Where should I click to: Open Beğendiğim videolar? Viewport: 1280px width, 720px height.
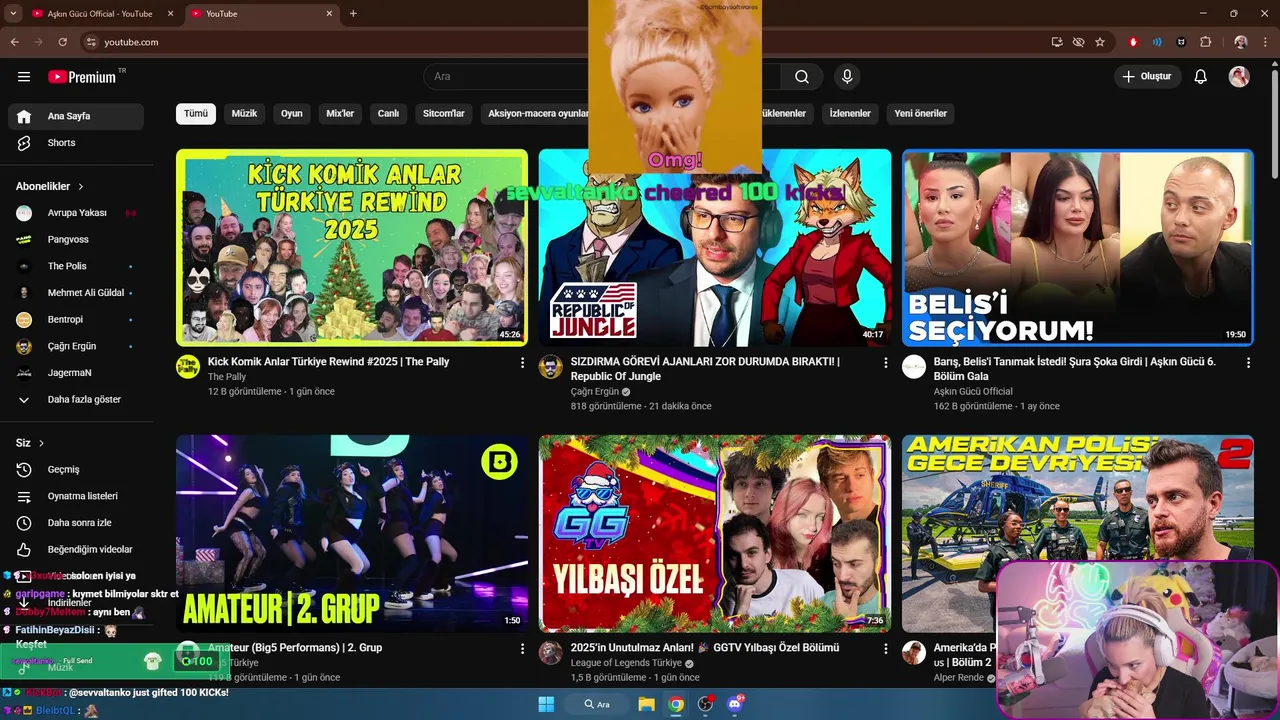(76, 549)
